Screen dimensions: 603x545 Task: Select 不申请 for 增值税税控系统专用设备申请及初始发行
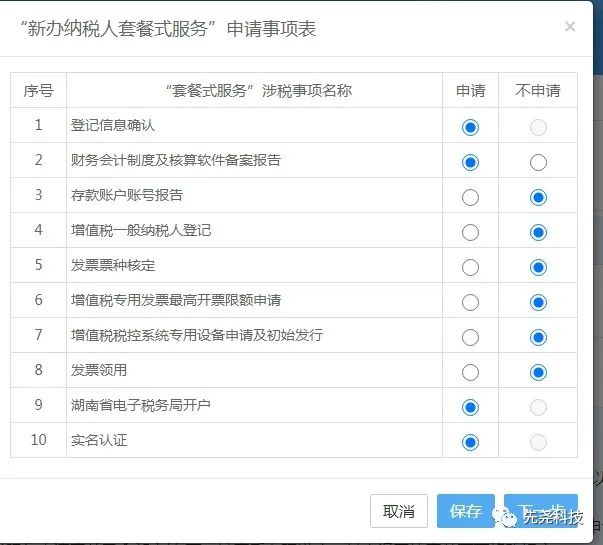pyautogui.click(x=538, y=337)
